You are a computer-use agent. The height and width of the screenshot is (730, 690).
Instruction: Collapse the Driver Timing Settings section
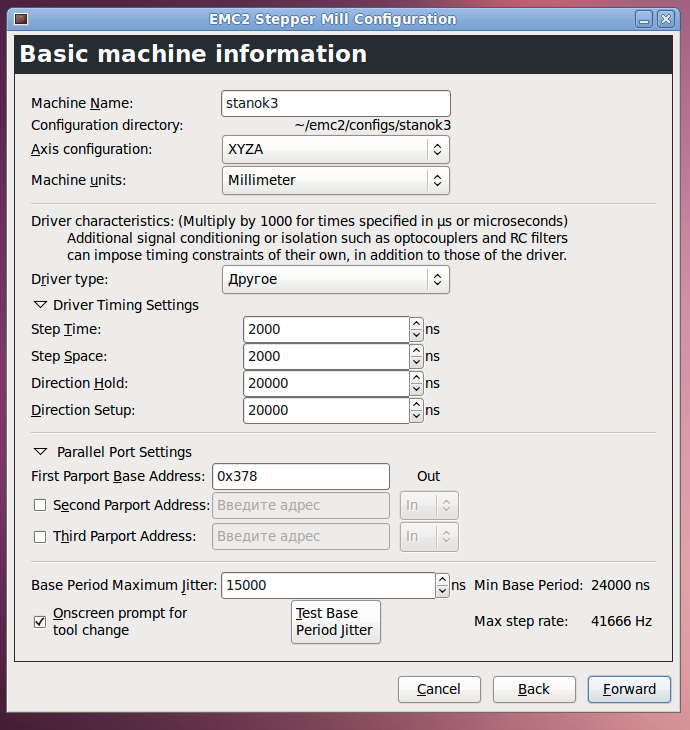point(41,305)
